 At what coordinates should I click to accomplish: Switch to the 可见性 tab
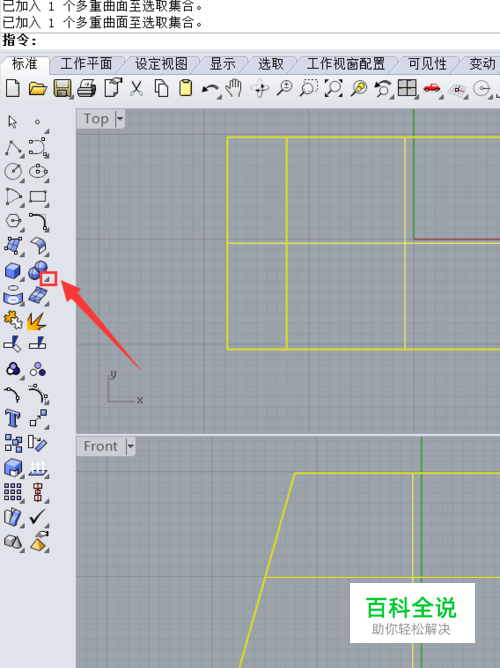click(428, 64)
